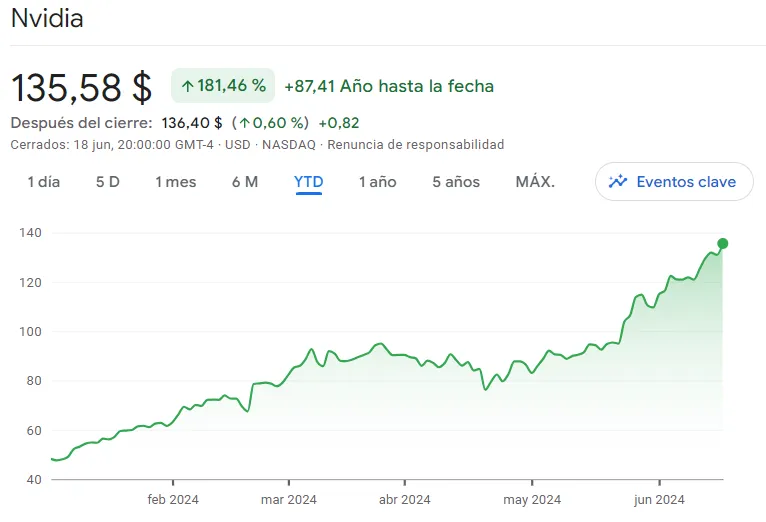Switch to the 5 D range tab
Image resolution: width=766 pixels, height=522 pixels.
108,182
